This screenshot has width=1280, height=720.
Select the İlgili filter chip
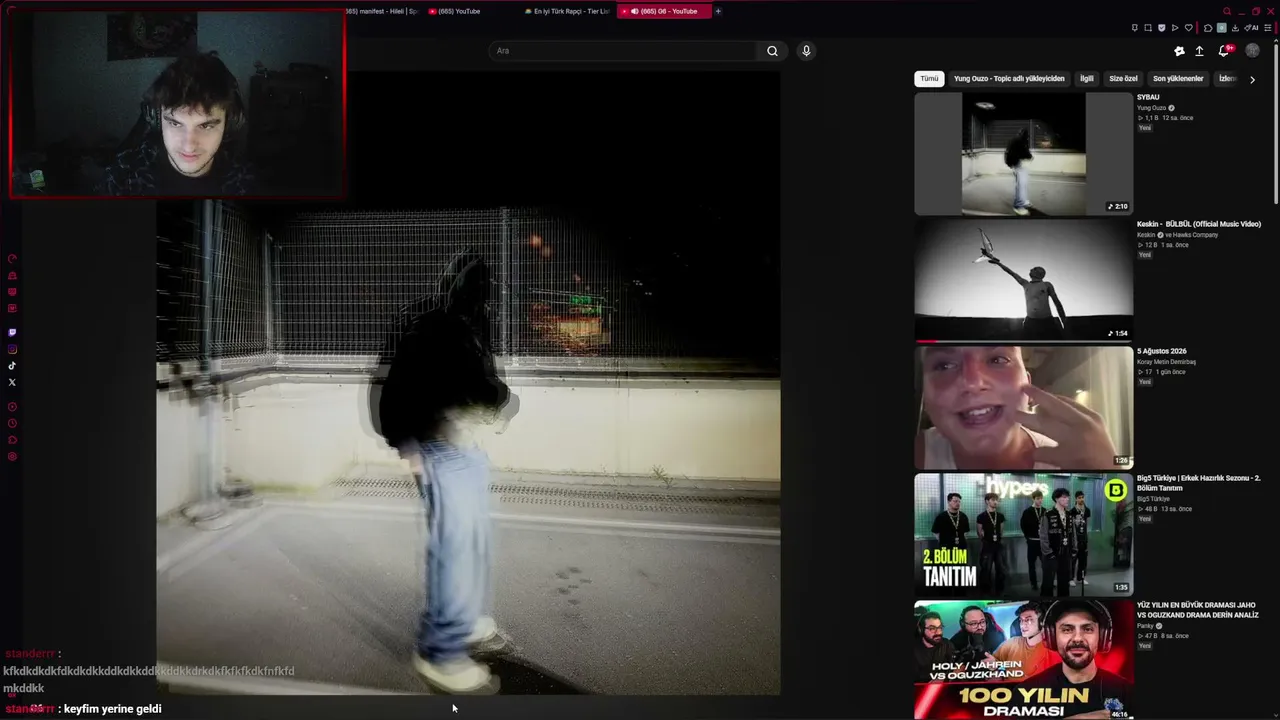point(1087,78)
